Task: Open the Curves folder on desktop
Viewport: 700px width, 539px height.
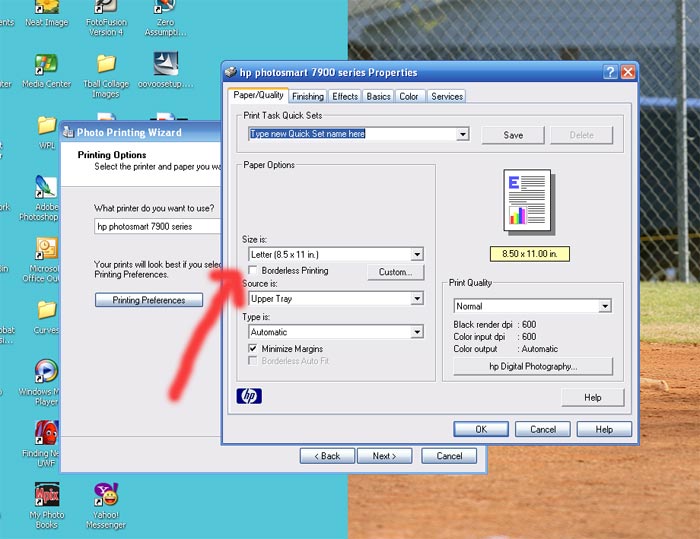Action: (x=46, y=311)
